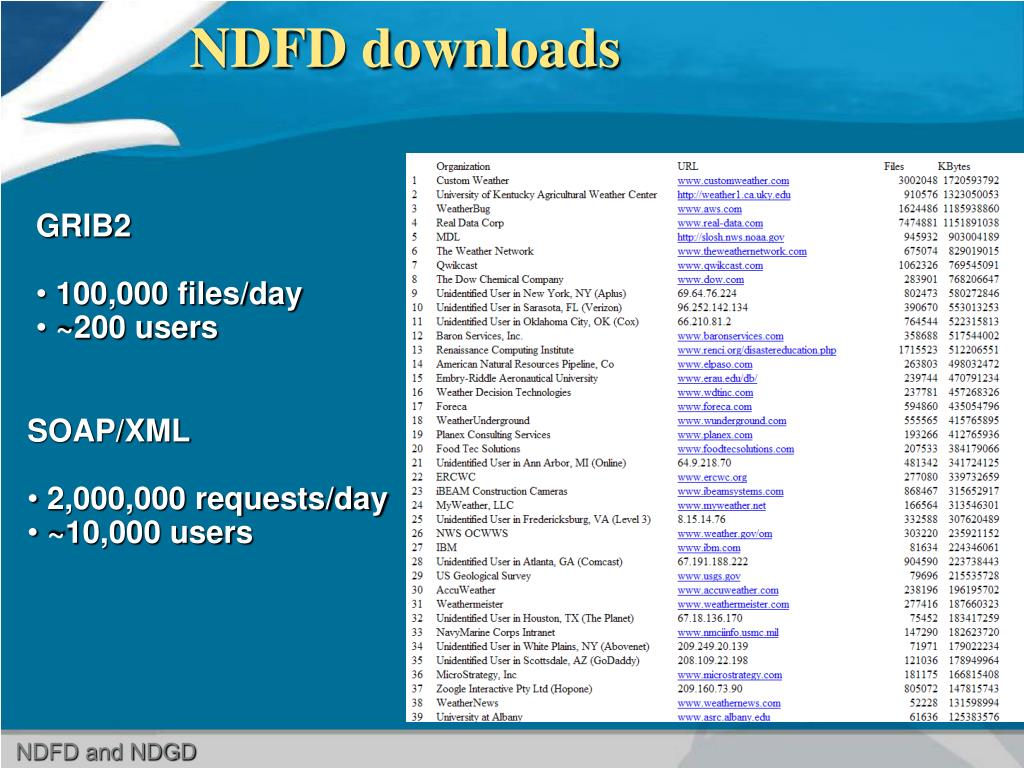Follow the www.qwikcast.com link

(x=720, y=266)
